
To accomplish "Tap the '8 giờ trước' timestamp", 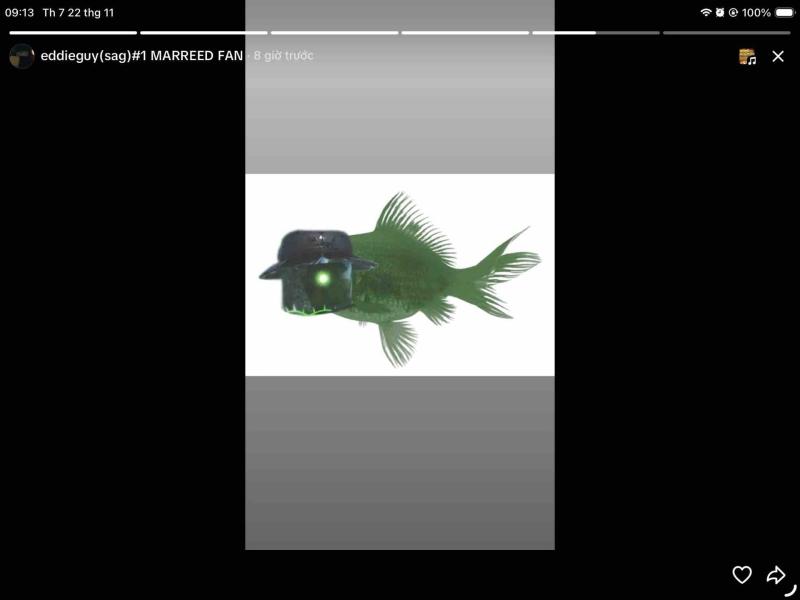I will pyautogui.click(x=283, y=56).
